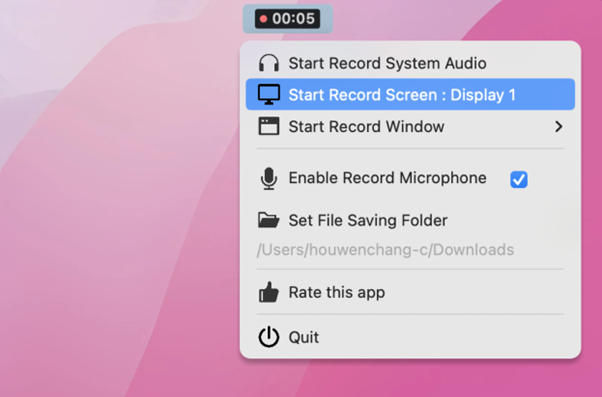602x397 pixels.
Task: Click the /Users/houwenchang-c/Downloads path text
Action: coord(385,250)
